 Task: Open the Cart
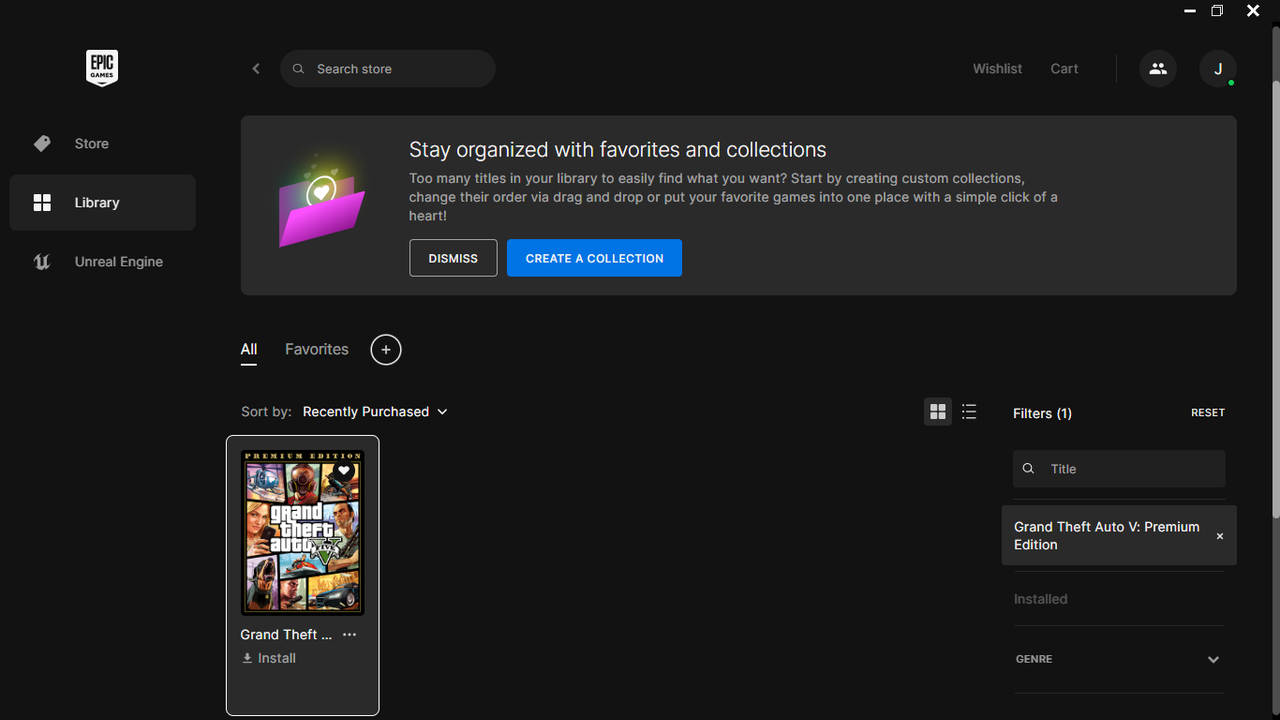[x=1064, y=69]
